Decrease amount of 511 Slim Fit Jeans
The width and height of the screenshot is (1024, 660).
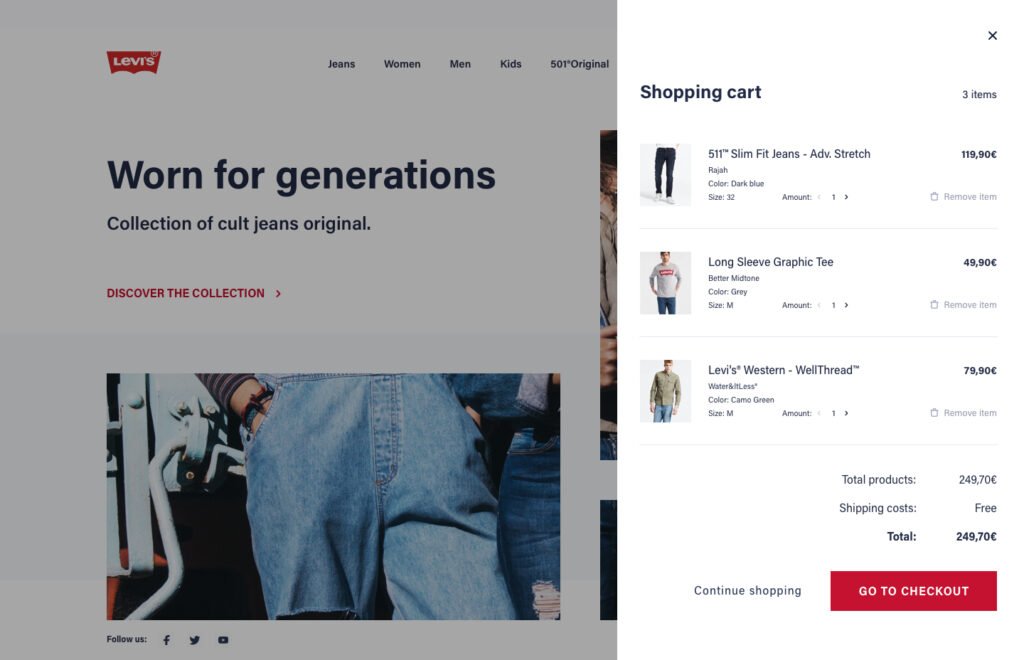coord(819,196)
